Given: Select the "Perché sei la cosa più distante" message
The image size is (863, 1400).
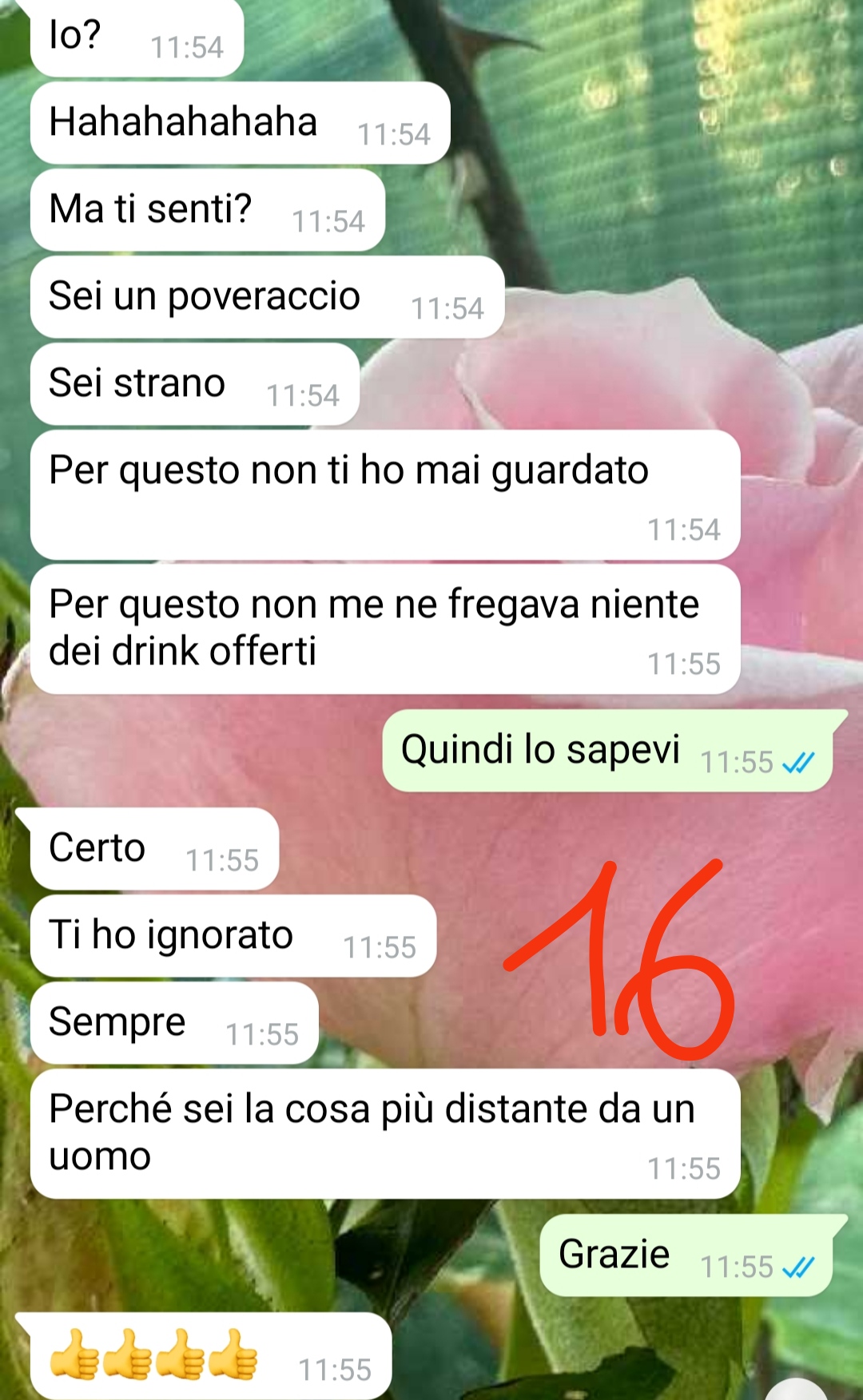Looking at the screenshot, I should point(385,1134).
